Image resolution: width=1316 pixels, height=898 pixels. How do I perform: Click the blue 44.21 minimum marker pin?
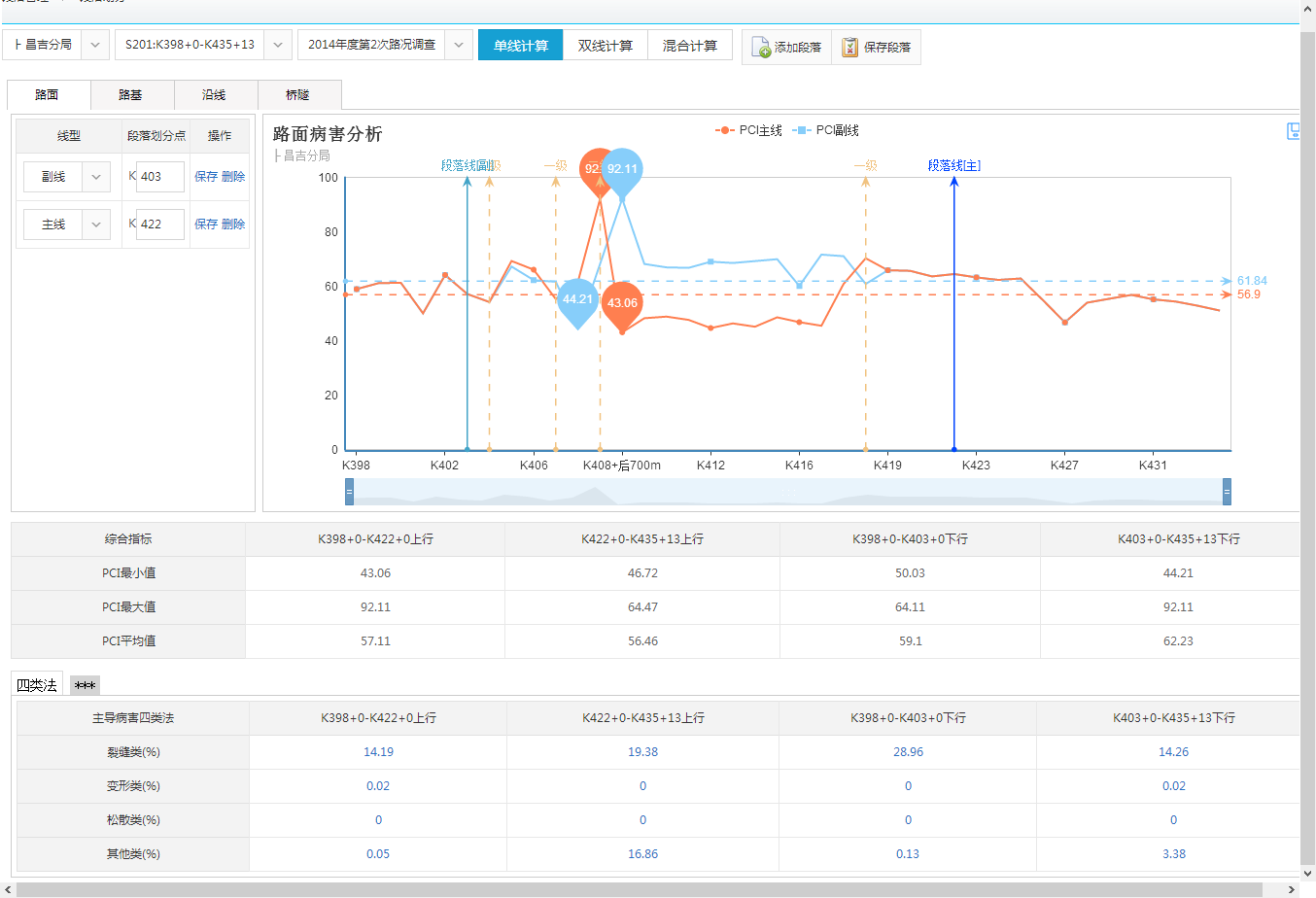(577, 299)
